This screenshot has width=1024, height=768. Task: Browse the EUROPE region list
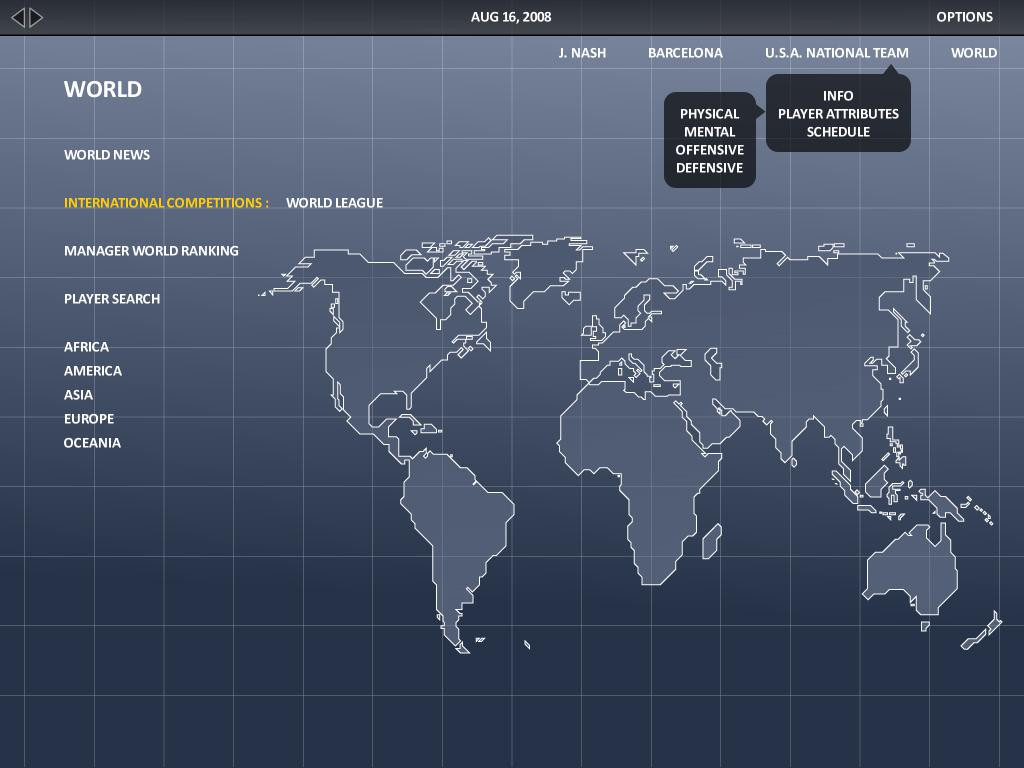pyautogui.click(x=88, y=418)
